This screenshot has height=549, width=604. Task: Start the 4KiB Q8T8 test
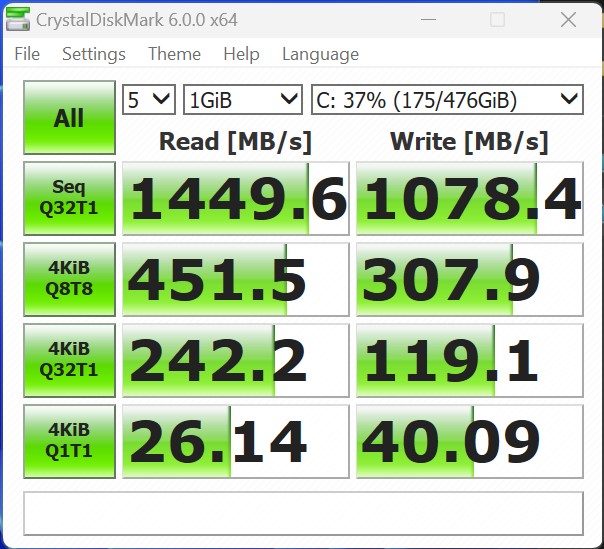pos(69,279)
